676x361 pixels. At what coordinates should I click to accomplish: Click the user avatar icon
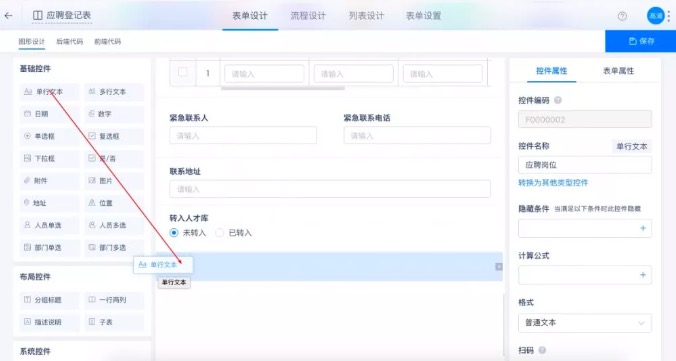(x=656, y=16)
